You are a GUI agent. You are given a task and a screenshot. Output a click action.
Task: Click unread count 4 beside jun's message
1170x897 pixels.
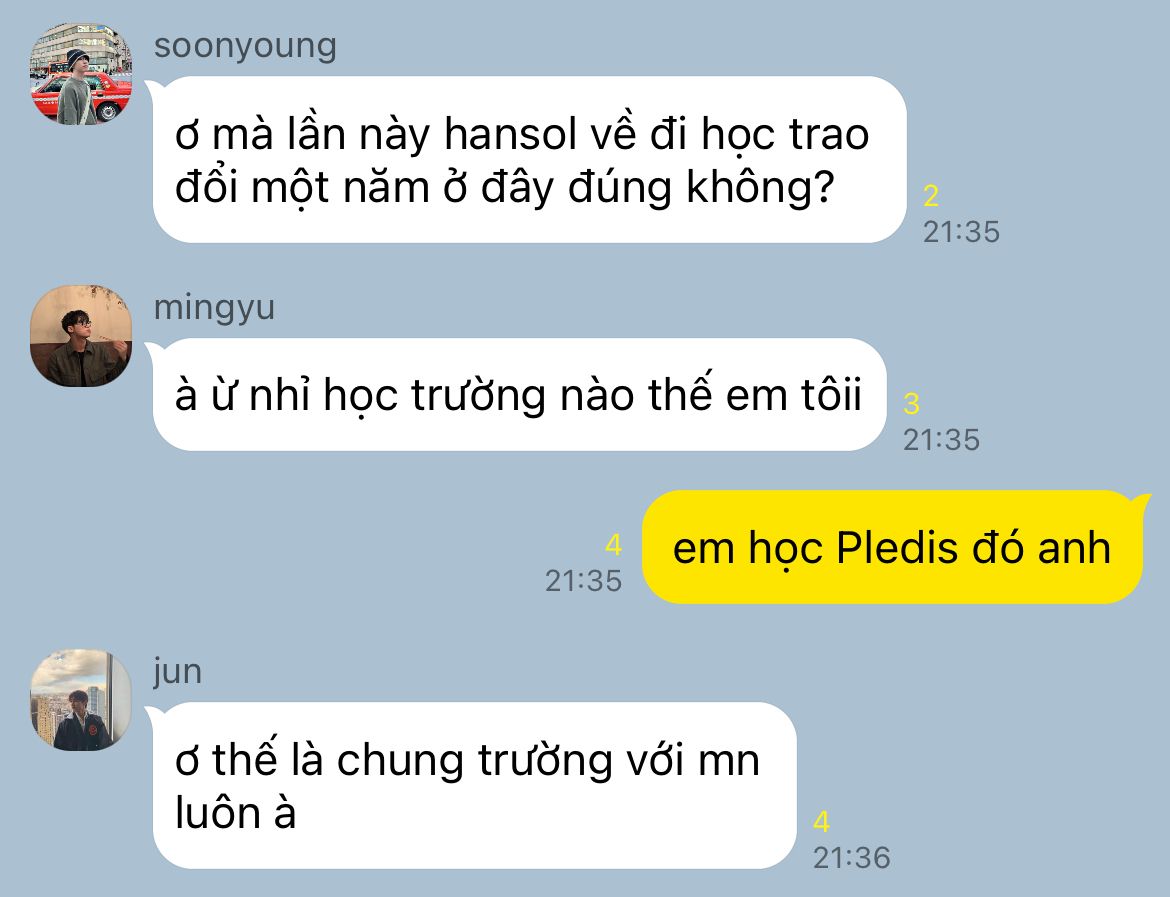point(822,822)
